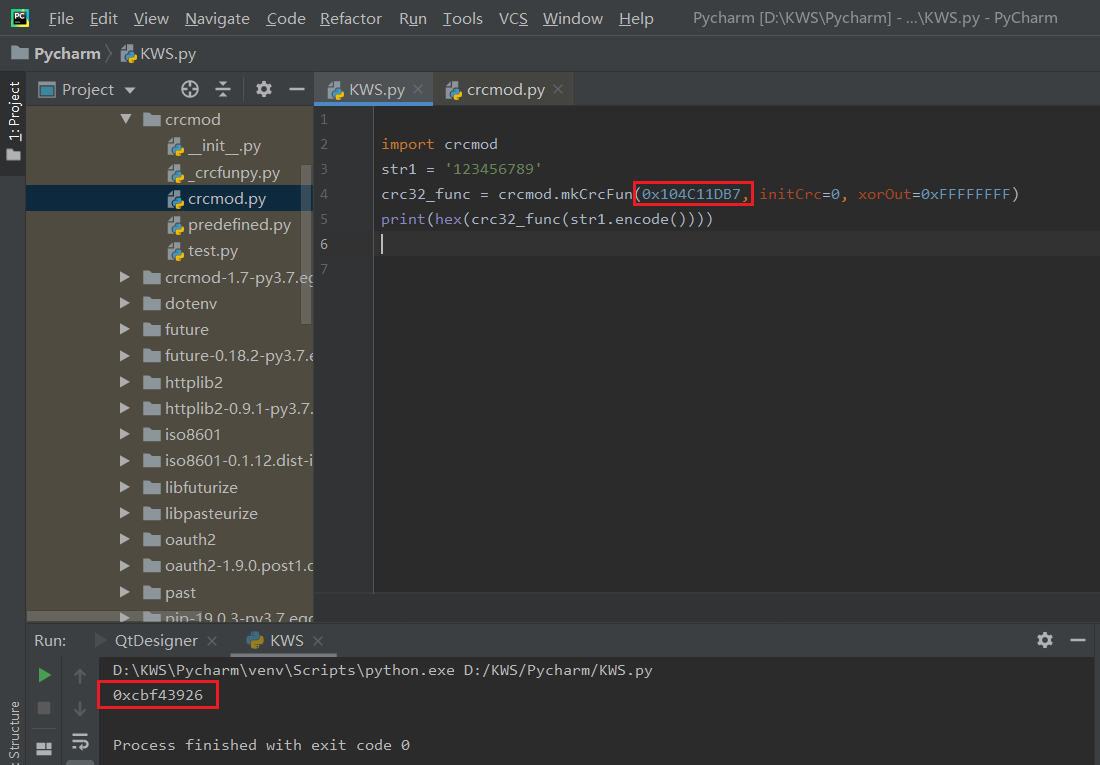The width and height of the screenshot is (1100, 765).
Task: Expand the iso8601 folder
Action: point(125,434)
